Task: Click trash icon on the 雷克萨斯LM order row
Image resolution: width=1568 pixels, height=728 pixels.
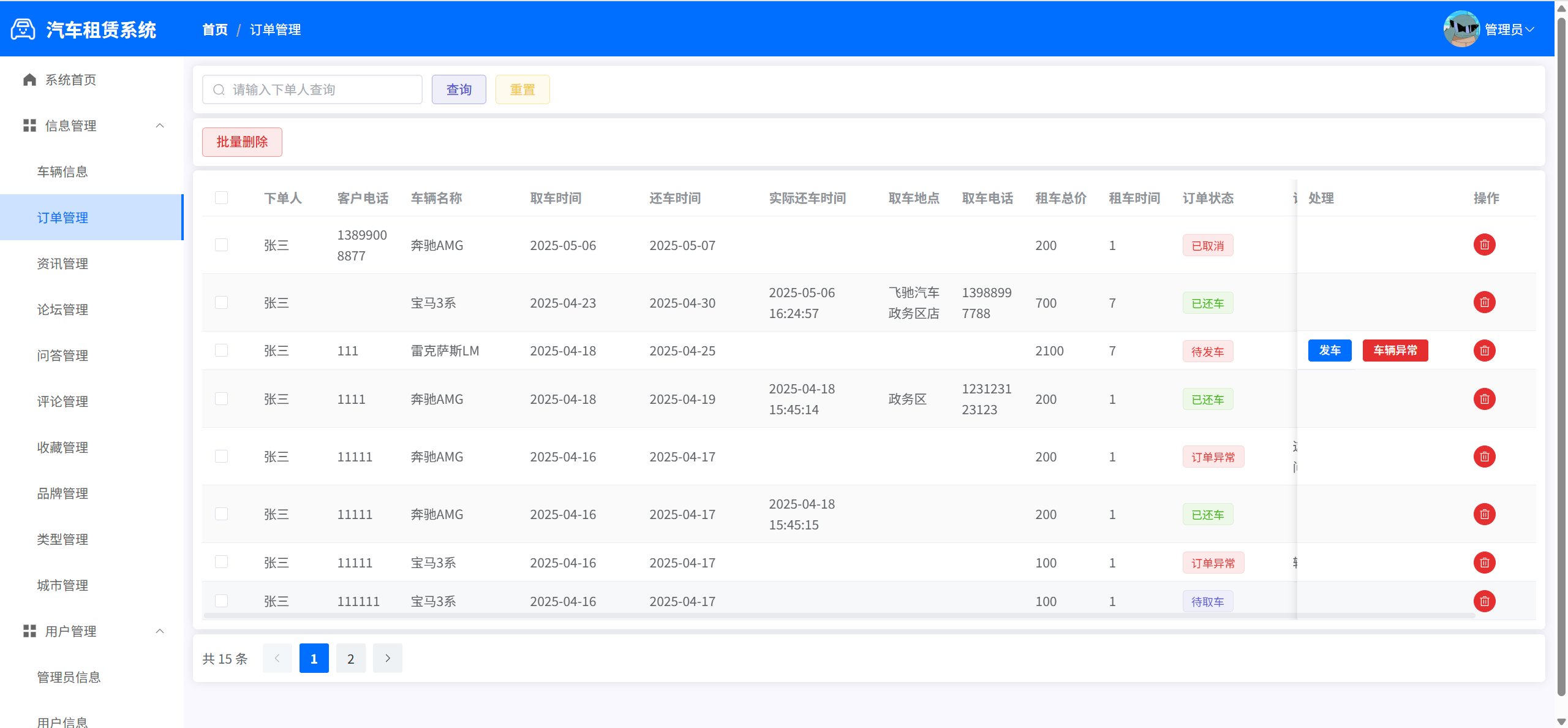Action: pos(1484,351)
